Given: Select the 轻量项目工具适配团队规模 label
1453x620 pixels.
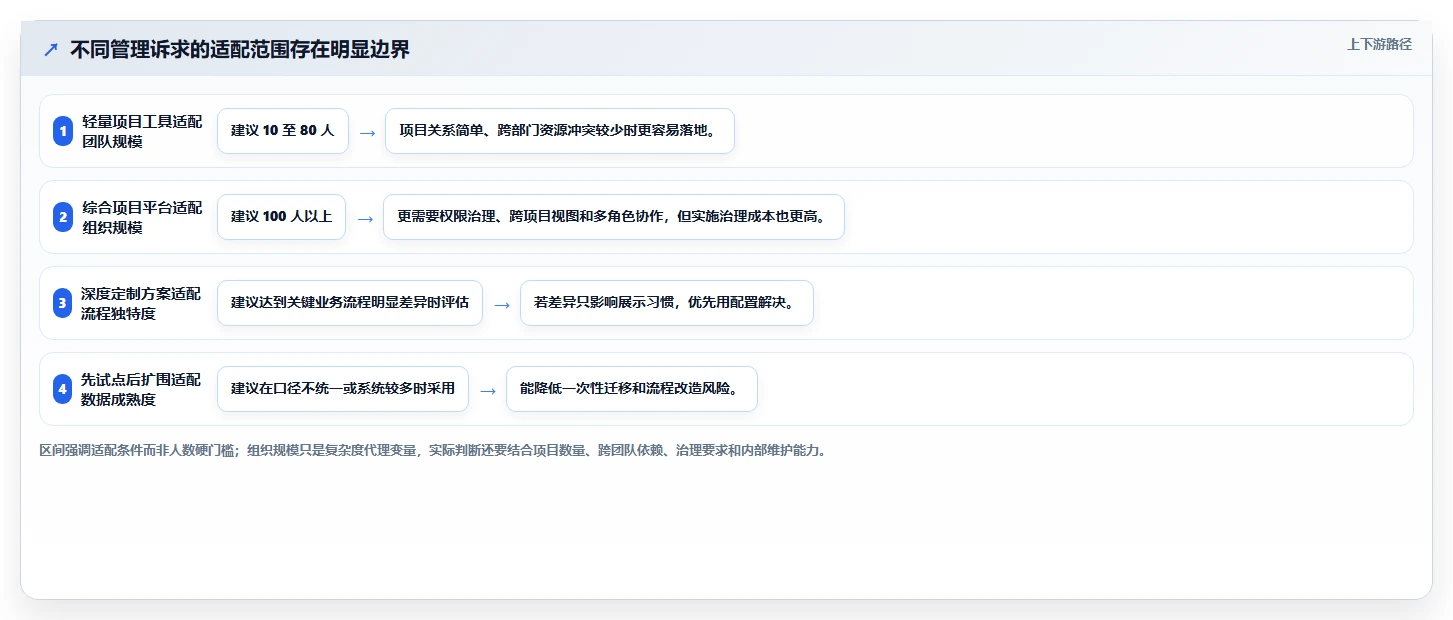Looking at the screenshot, I should pyautogui.click(x=142, y=131).
